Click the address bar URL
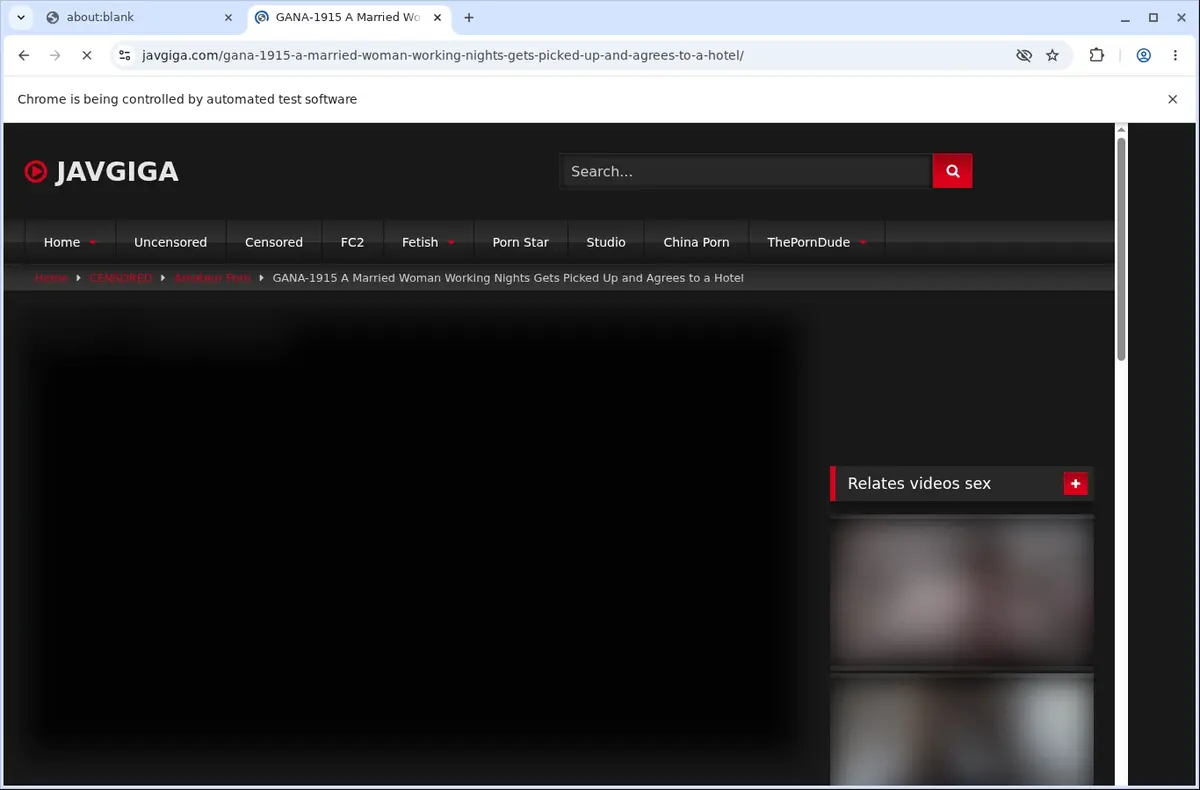This screenshot has height=790, width=1200. [443, 56]
